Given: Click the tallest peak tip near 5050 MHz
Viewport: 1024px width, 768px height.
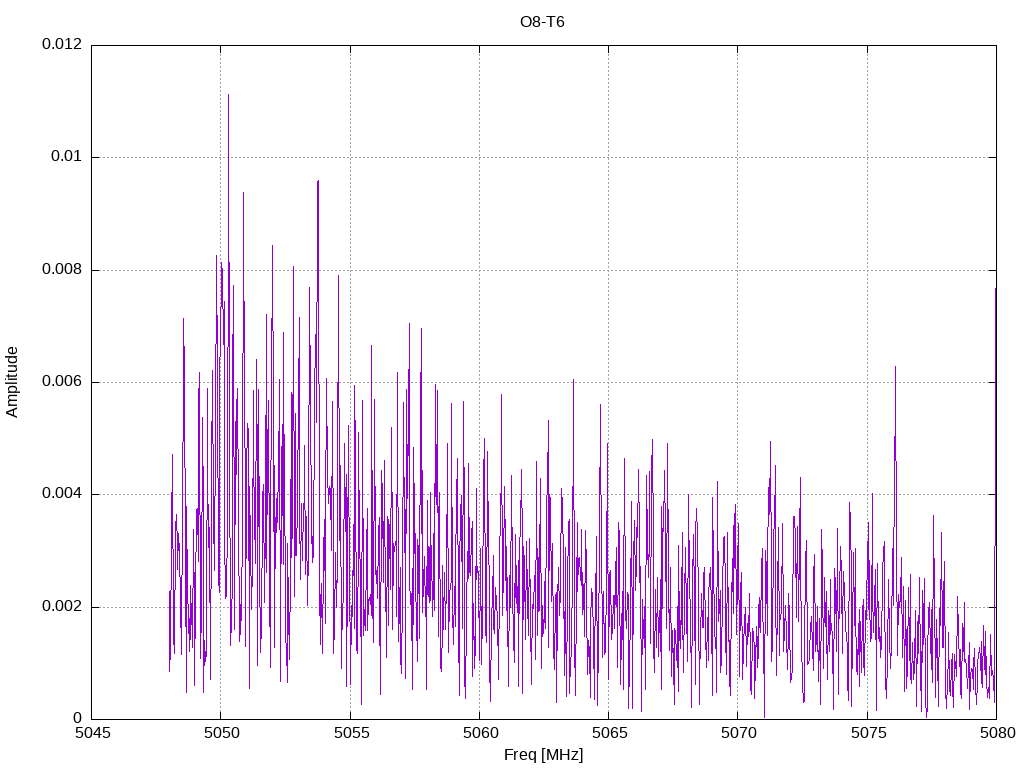Looking at the screenshot, I should click(x=228, y=95).
